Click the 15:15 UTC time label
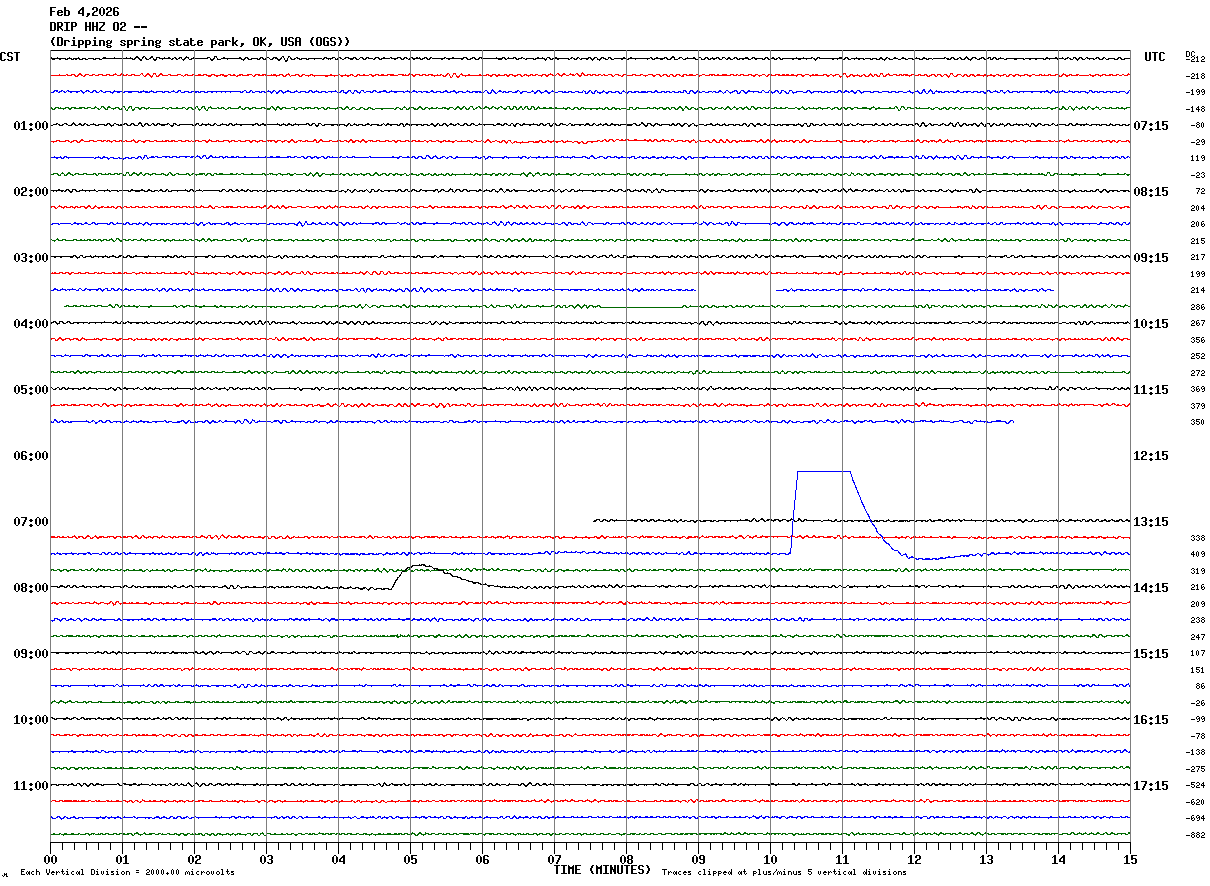The width and height of the screenshot is (1210, 886). click(x=1150, y=654)
